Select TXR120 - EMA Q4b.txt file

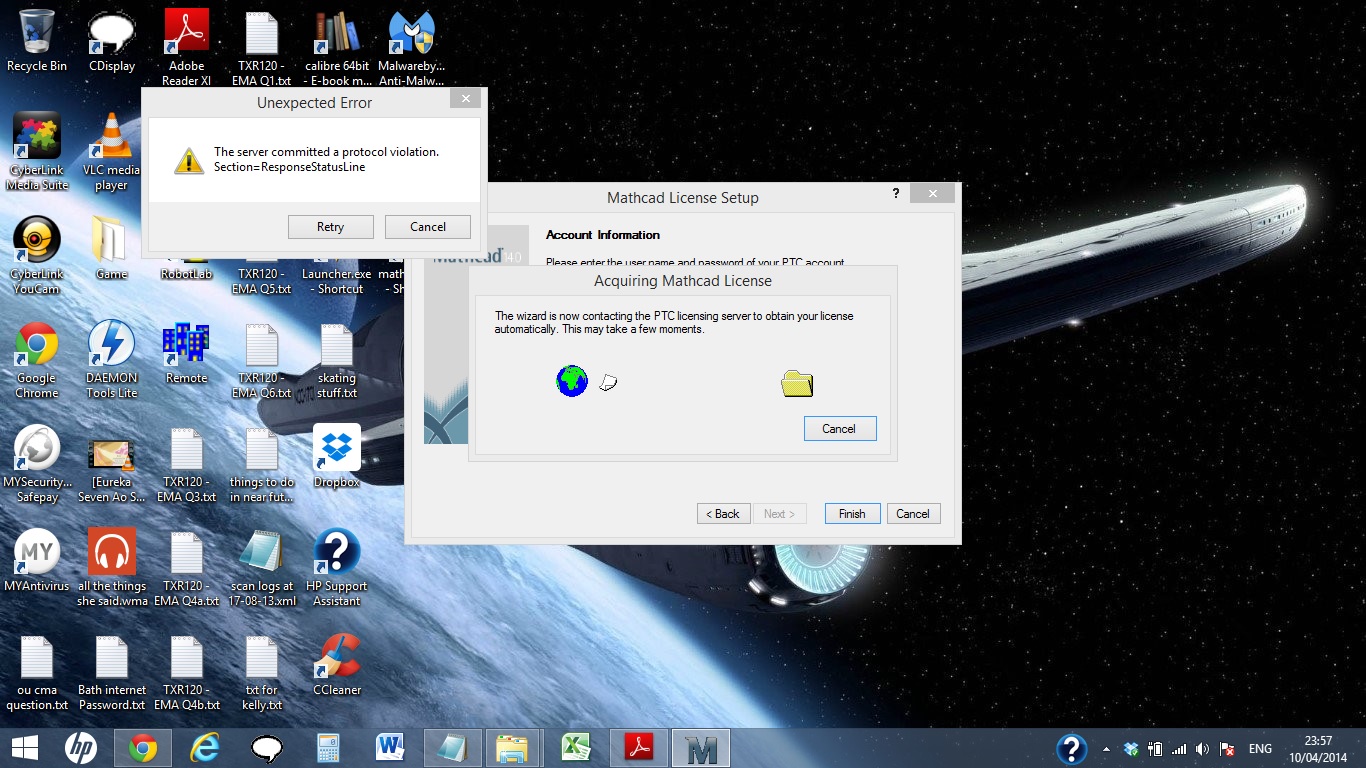point(187,672)
